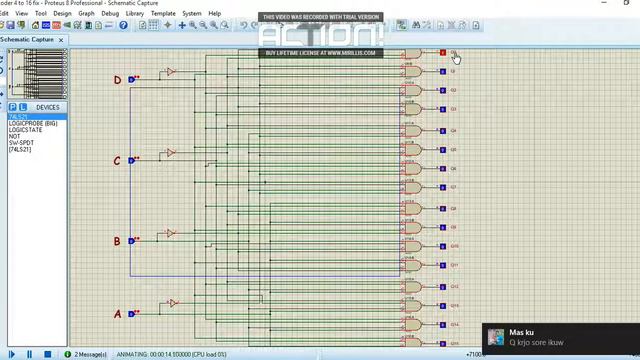The width and height of the screenshot is (640, 360).
Task: Open the Gerber Viewer icon
Action: click(x=78, y=25)
